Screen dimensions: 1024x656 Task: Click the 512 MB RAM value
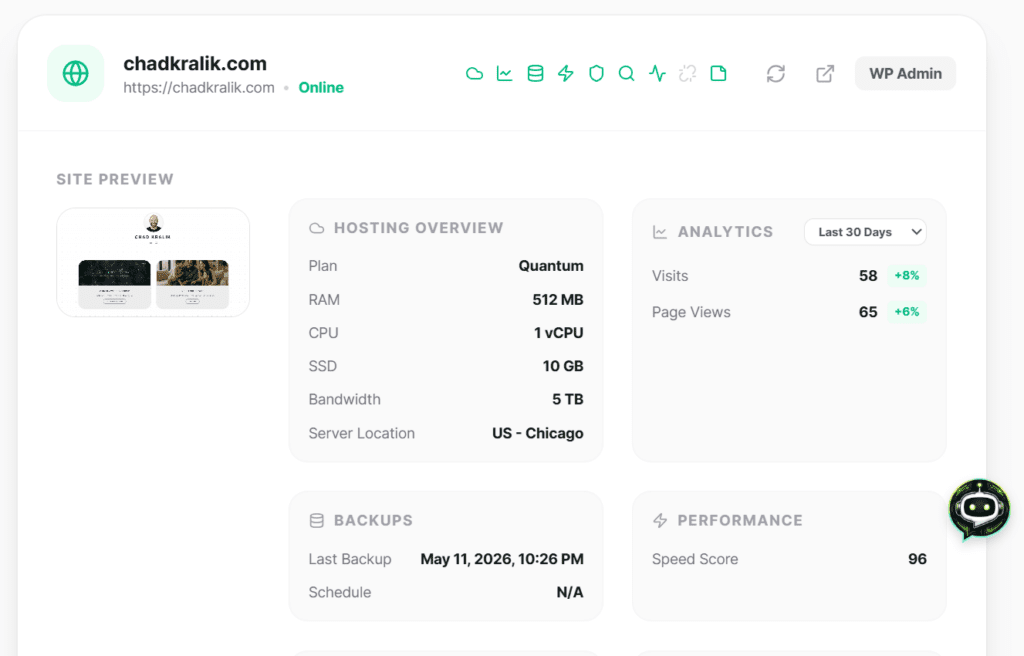coord(558,300)
